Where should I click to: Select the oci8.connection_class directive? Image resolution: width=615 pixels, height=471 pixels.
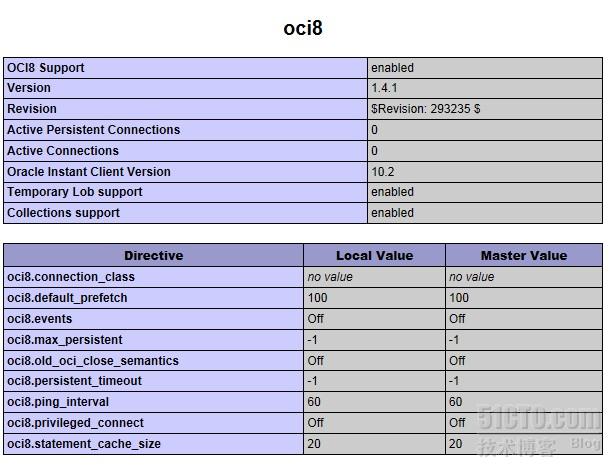point(71,276)
